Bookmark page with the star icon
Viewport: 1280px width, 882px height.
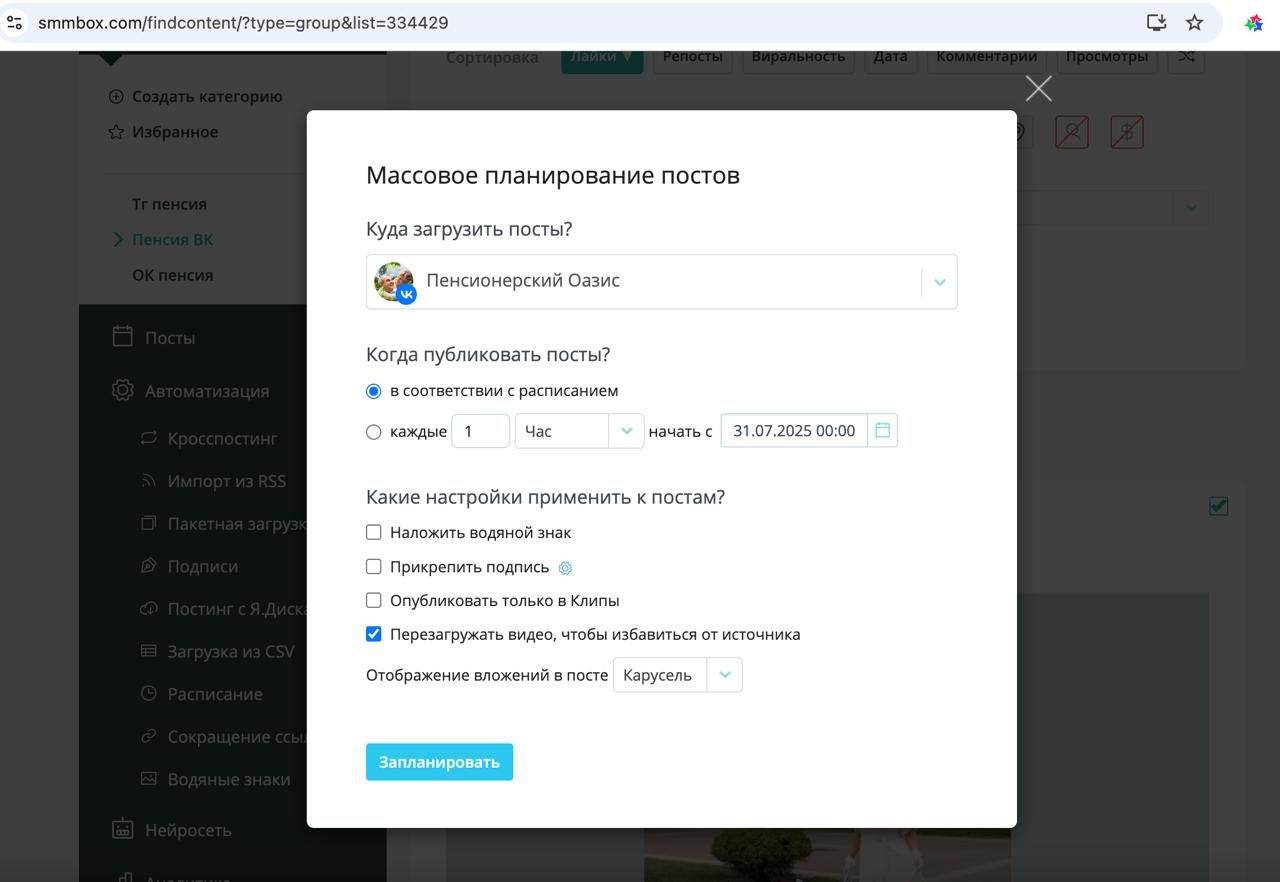pyautogui.click(x=1194, y=22)
